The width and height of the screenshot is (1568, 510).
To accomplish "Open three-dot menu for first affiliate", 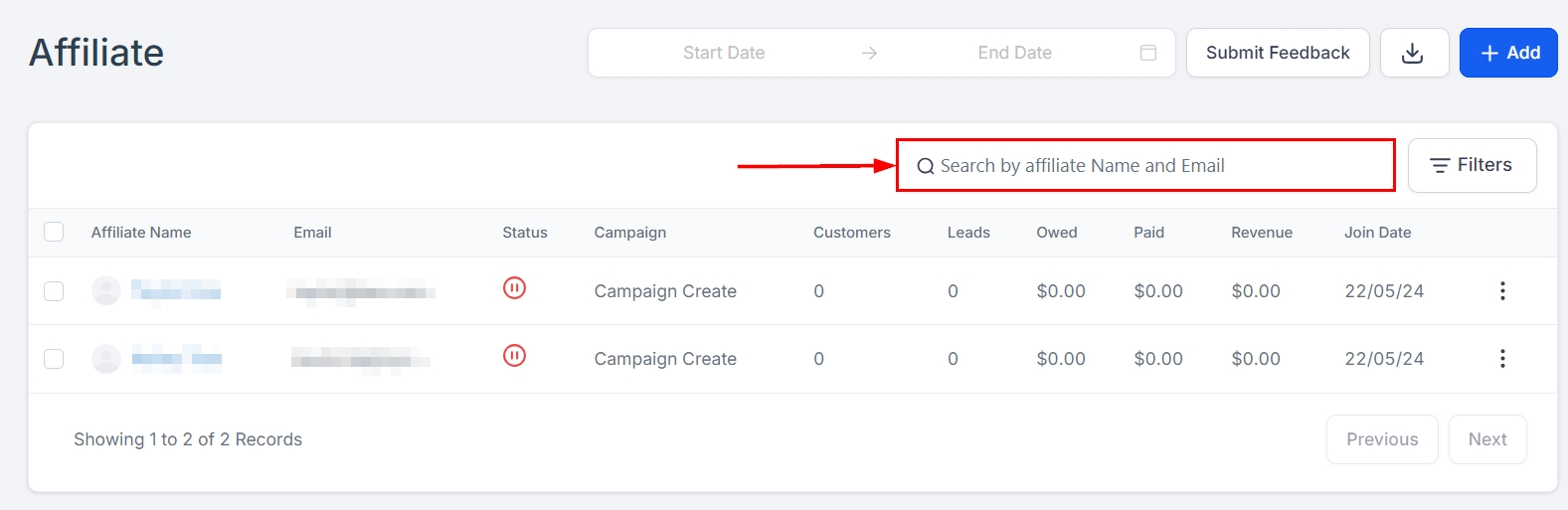I will 1502,290.
